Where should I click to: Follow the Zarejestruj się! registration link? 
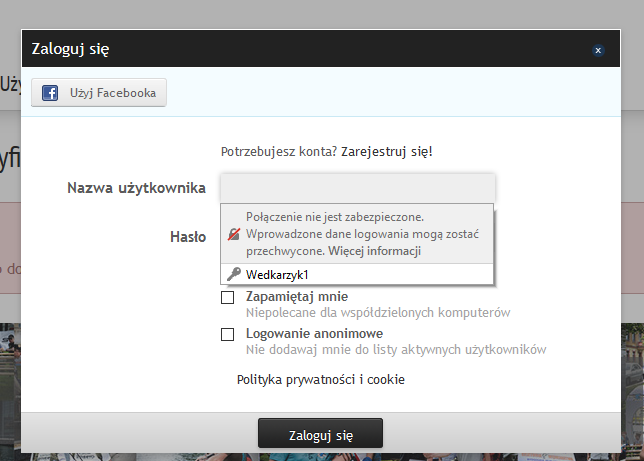tap(387, 152)
